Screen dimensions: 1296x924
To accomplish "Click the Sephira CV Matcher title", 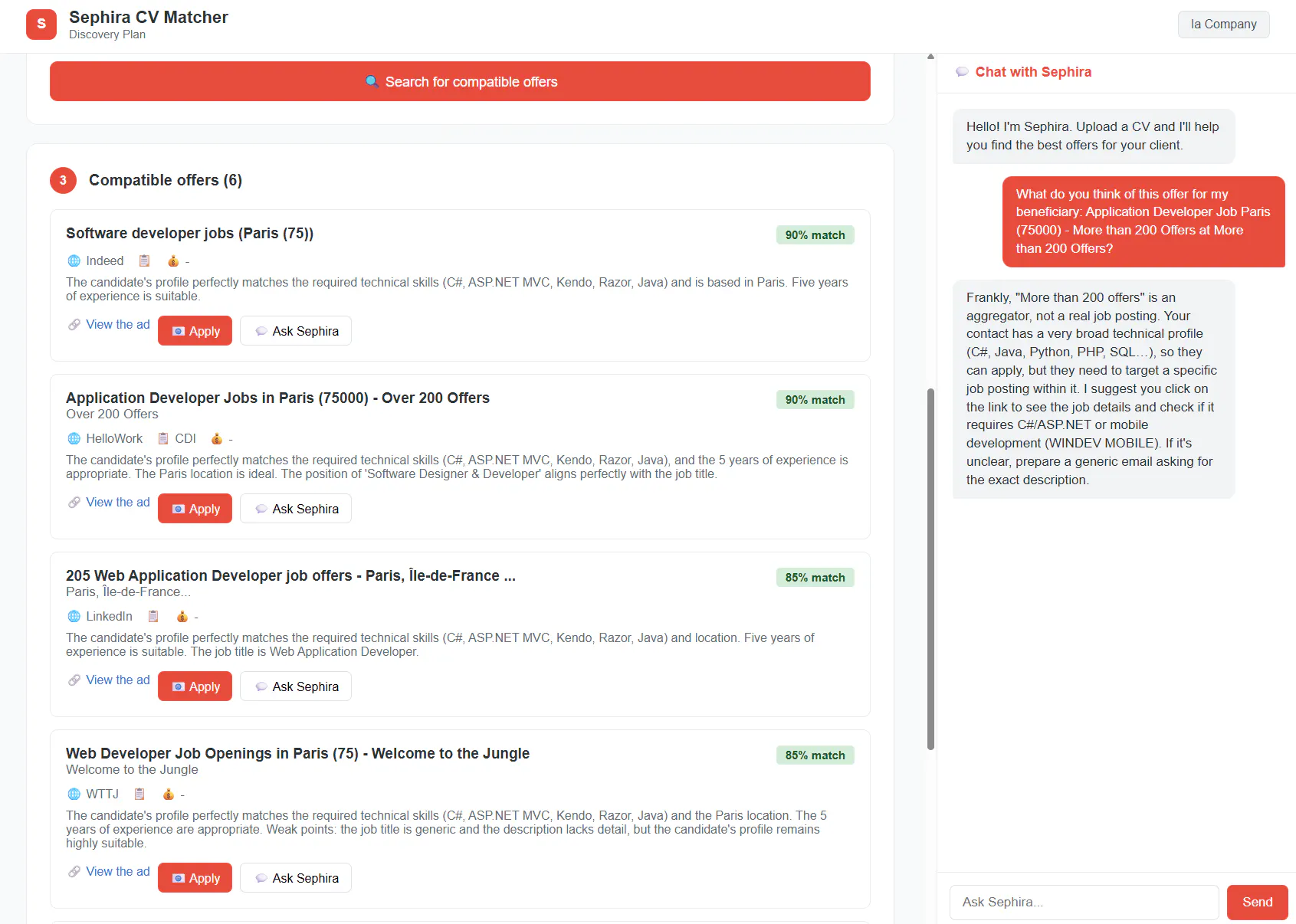I will pos(149,17).
